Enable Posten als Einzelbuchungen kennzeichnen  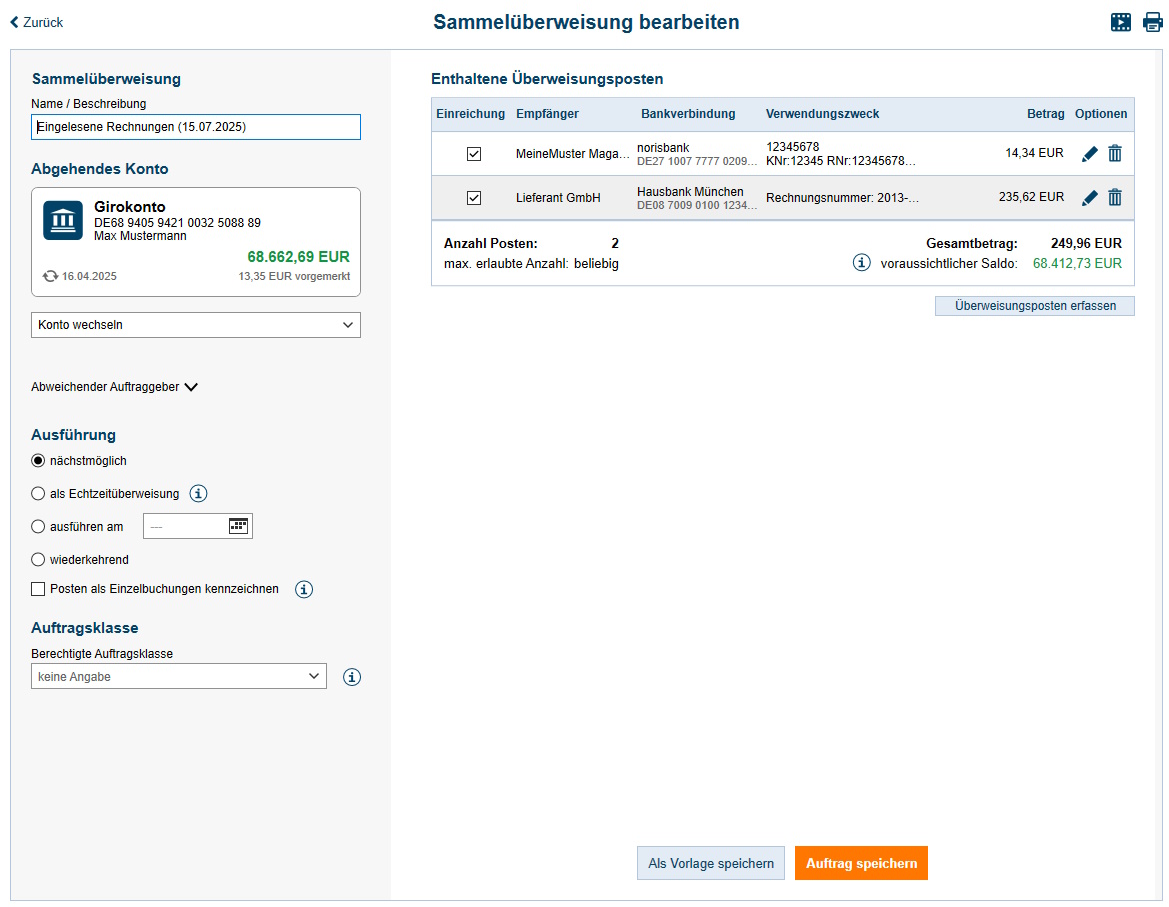[x=39, y=589]
